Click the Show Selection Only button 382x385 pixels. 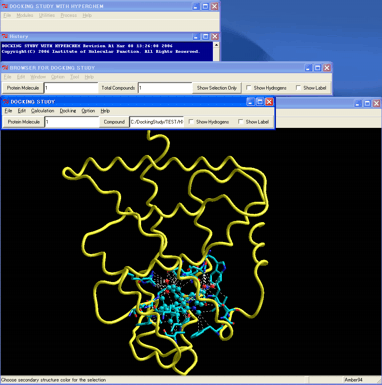tap(217, 88)
